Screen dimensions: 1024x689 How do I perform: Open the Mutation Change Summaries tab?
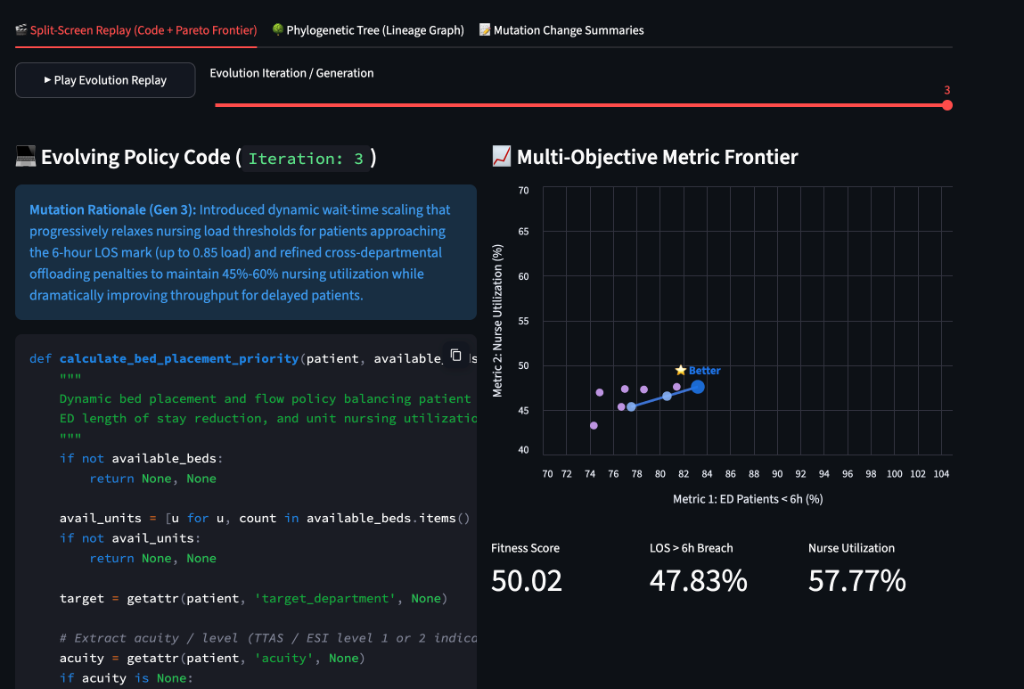click(561, 30)
